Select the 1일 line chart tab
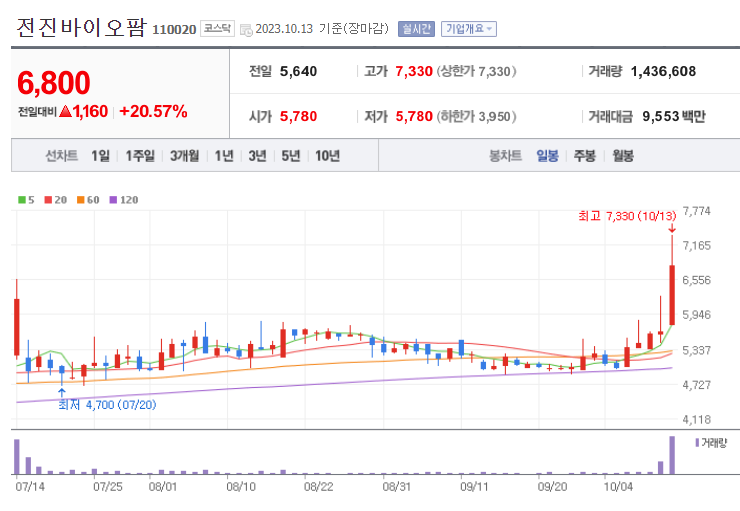The width and height of the screenshot is (740, 511). point(101,156)
